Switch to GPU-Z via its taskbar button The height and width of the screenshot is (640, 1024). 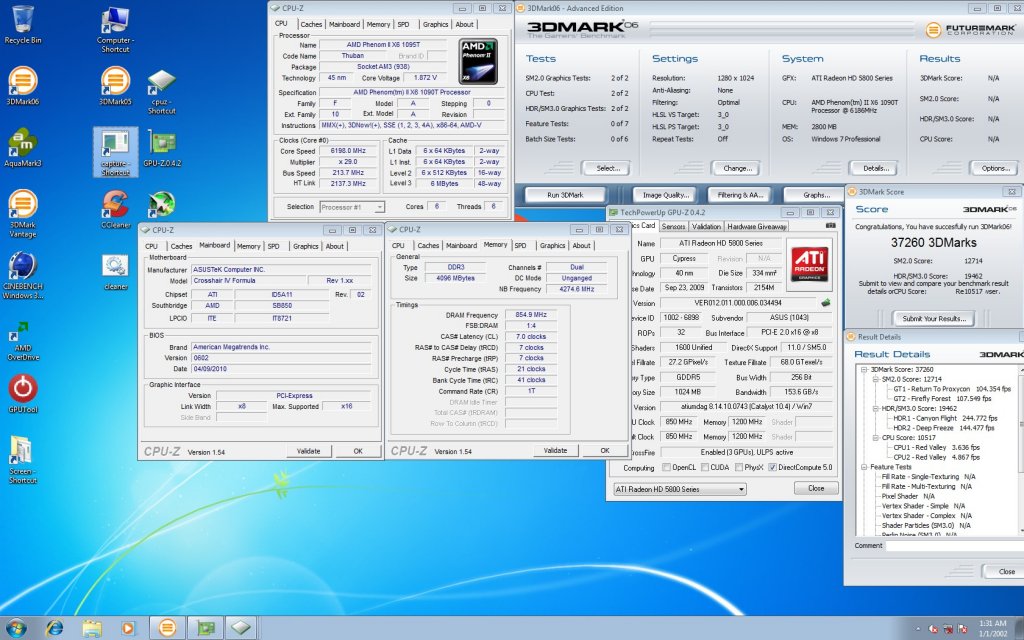point(206,628)
